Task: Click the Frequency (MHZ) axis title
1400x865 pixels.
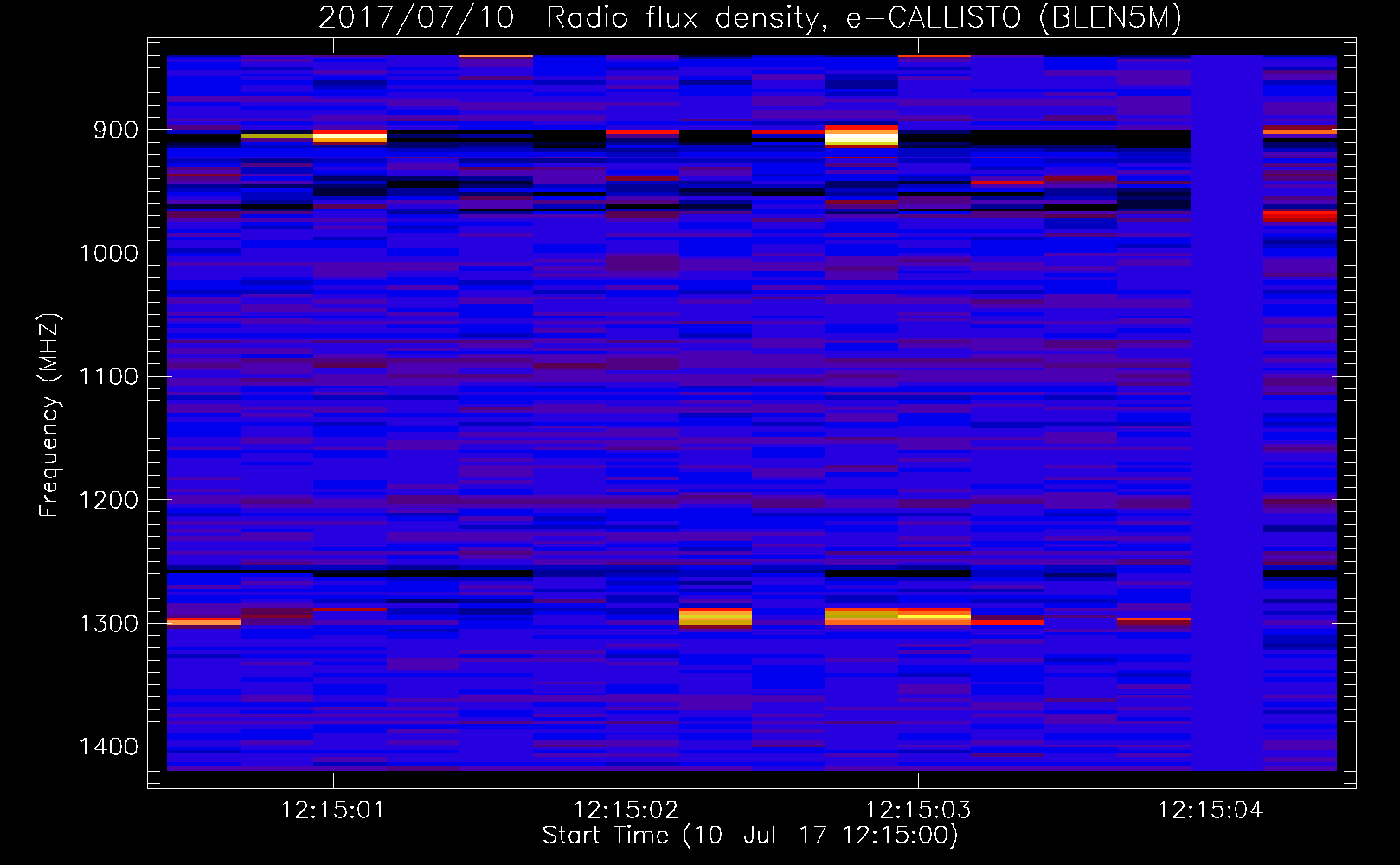Action: tap(49, 414)
